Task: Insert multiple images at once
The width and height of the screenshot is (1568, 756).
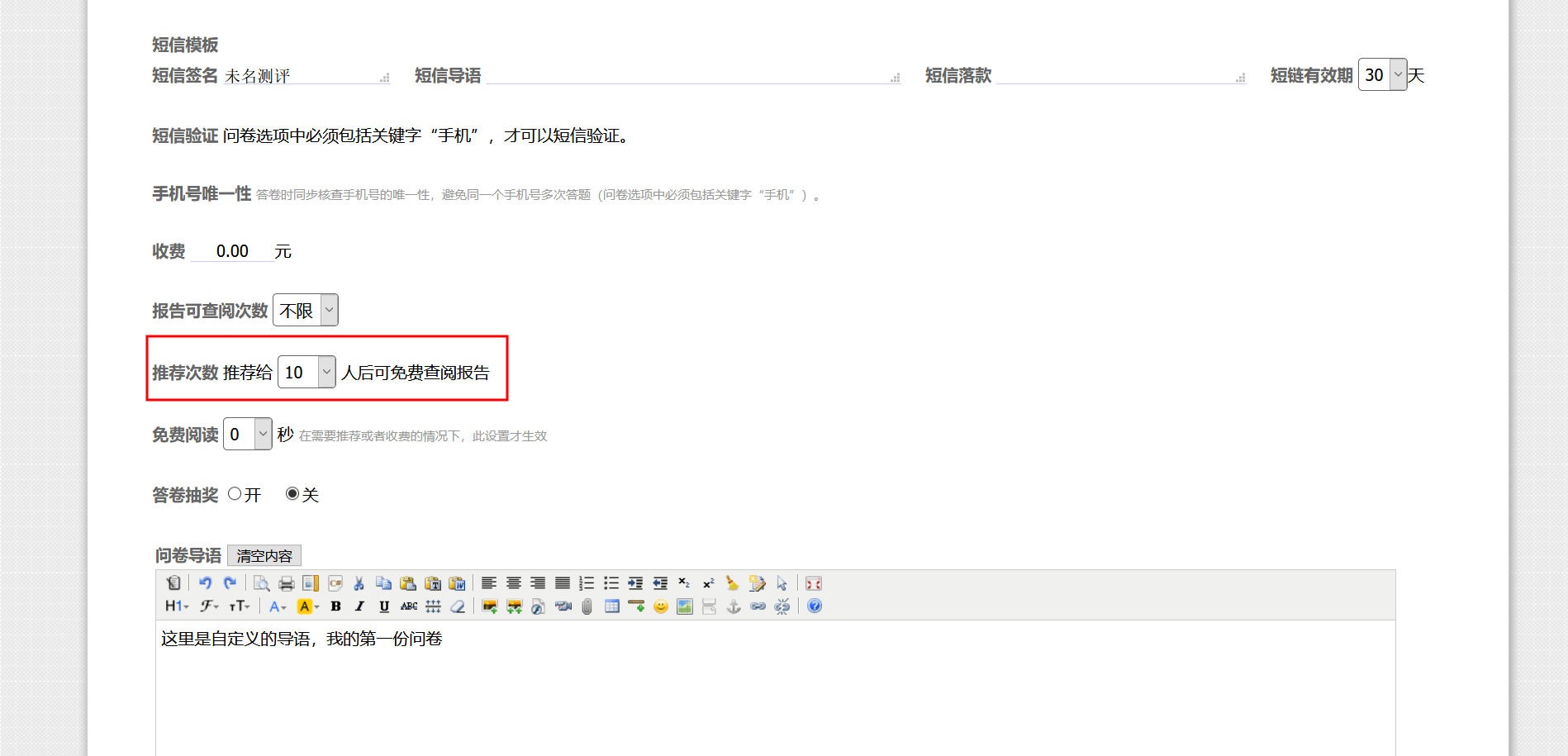Action: point(514,606)
